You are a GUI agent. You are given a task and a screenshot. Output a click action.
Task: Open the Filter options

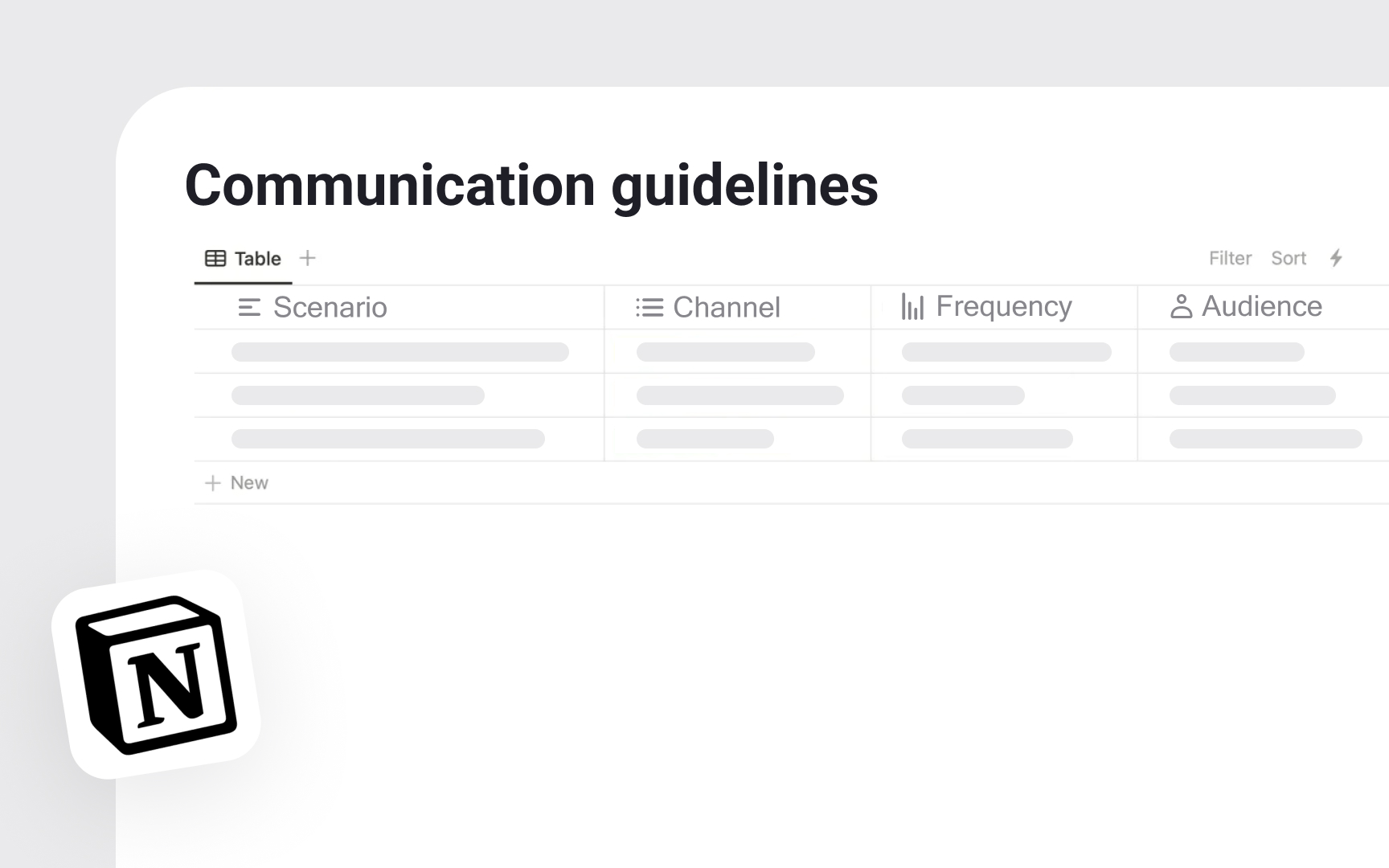tap(1229, 258)
